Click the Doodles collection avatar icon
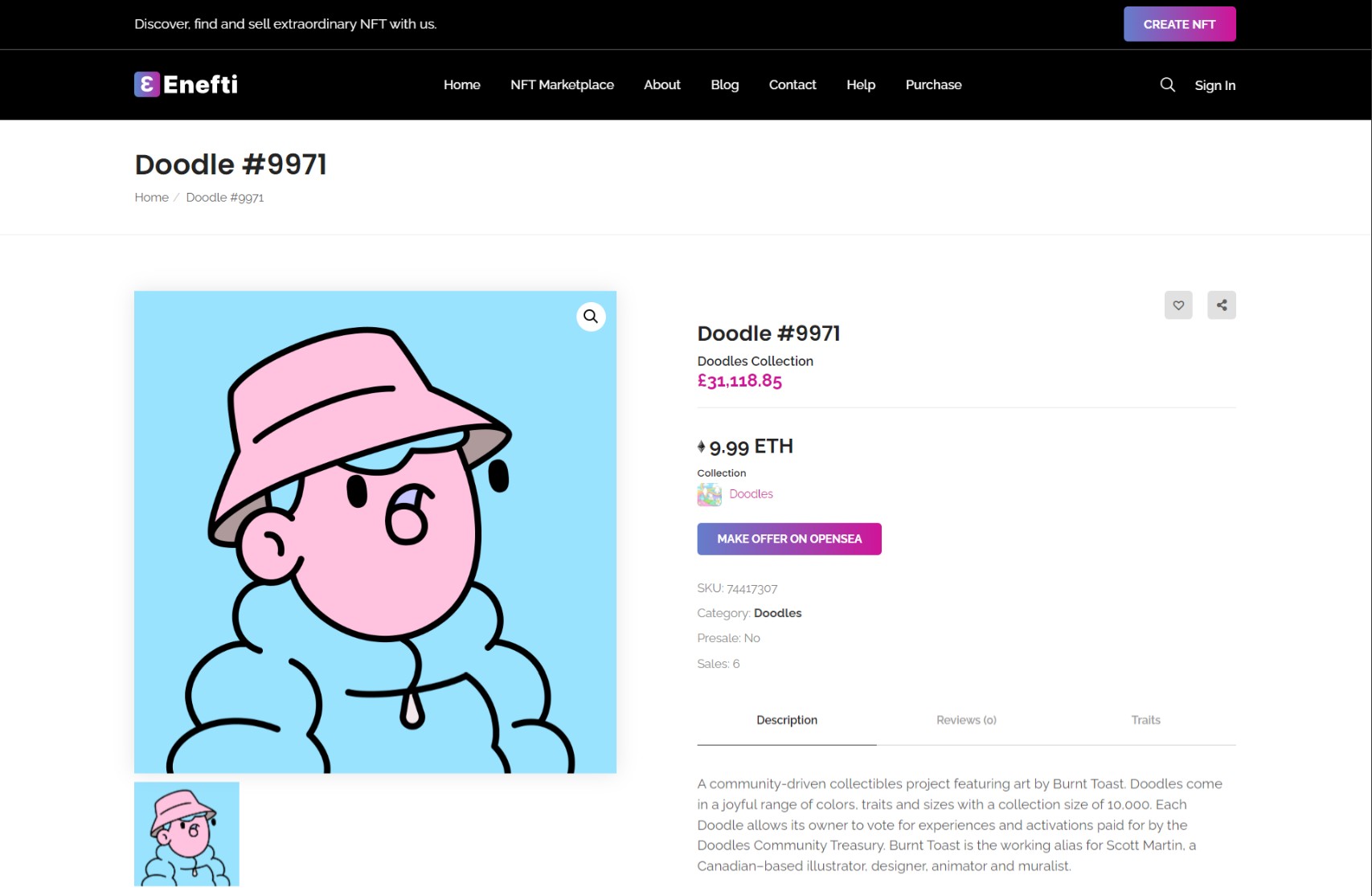1372x896 pixels. point(709,494)
